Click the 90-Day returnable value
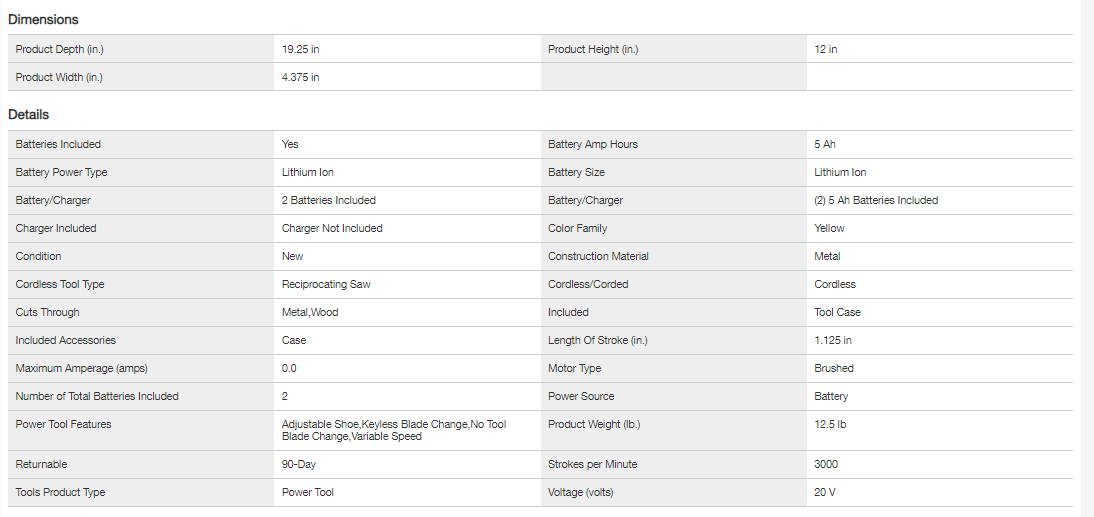Viewport: 1094px width, 517px height. pos(299,464)
